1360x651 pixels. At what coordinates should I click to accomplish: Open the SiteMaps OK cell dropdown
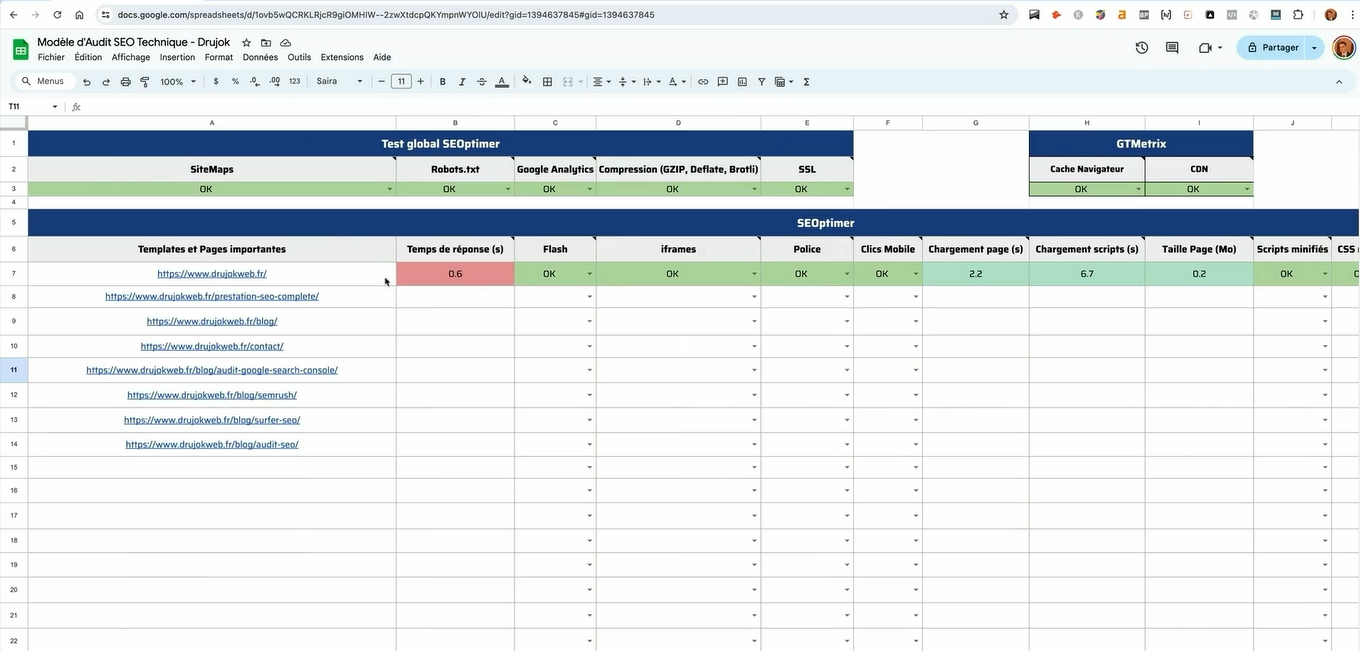pyautogui.click(x=390, y=189)
